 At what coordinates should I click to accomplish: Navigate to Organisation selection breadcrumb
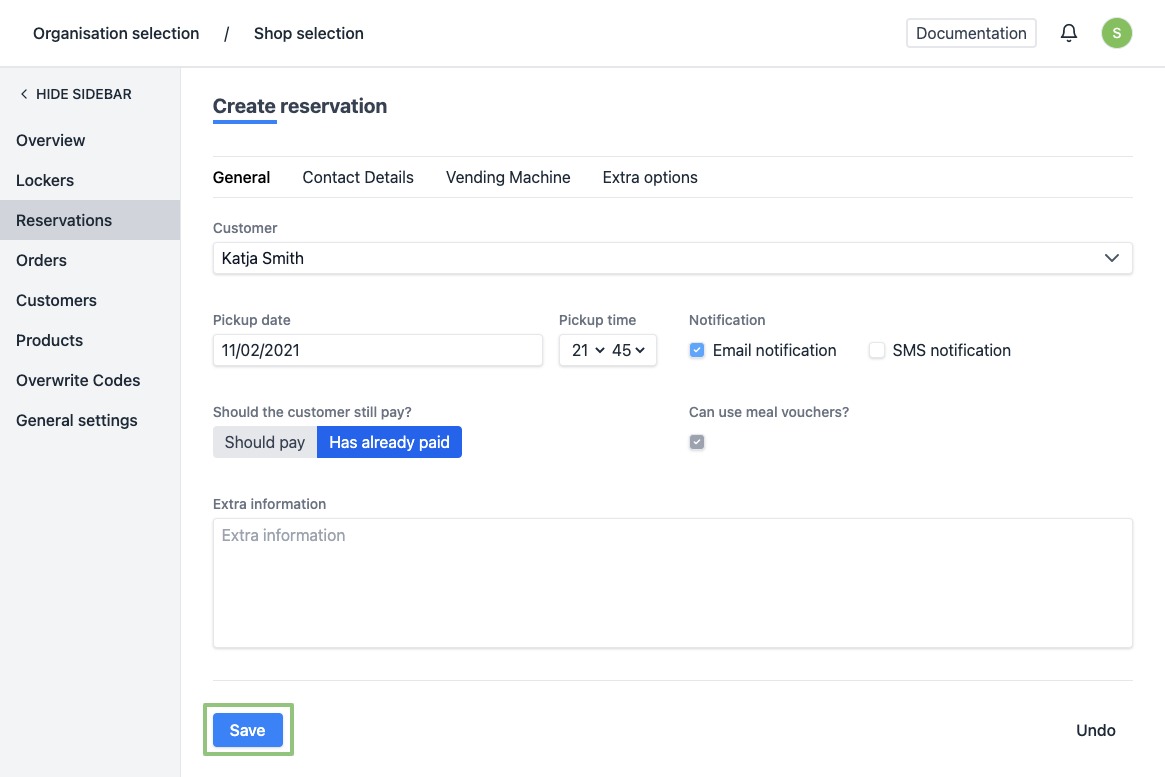point(116,33)
